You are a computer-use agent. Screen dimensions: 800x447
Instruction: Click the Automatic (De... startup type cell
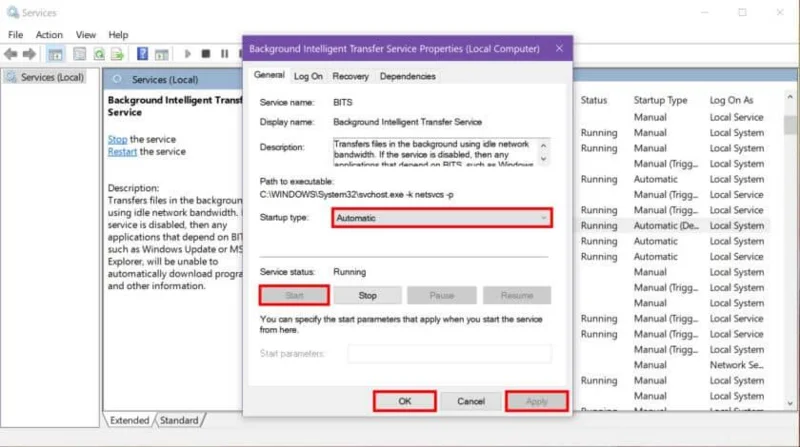point(666,226)
